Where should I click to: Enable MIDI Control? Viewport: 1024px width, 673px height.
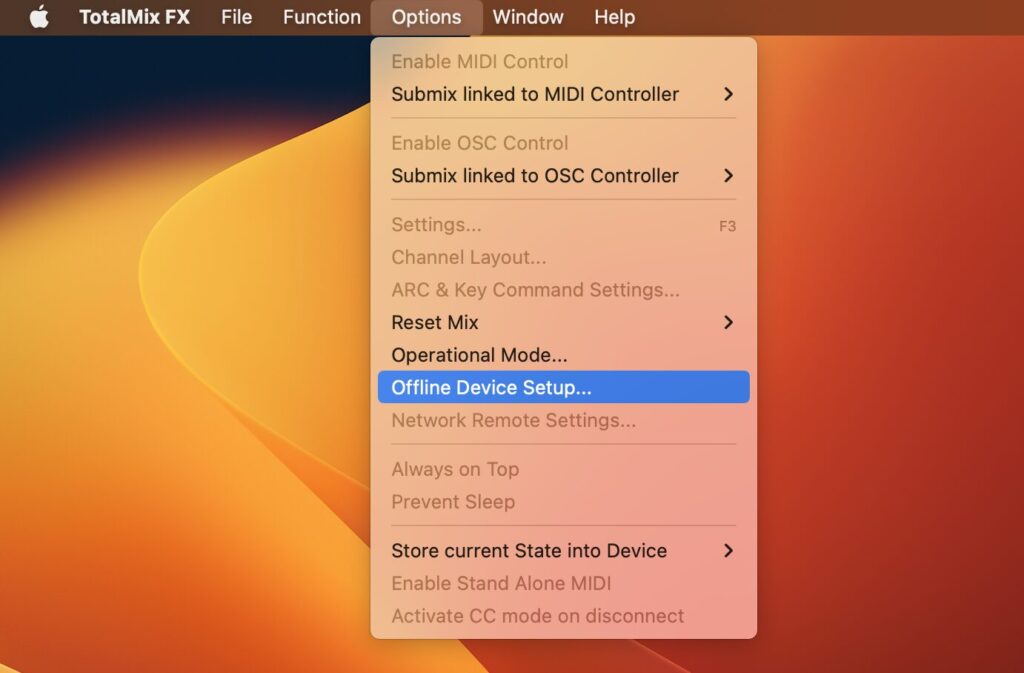pyautogui.click(x=479, y=61)
